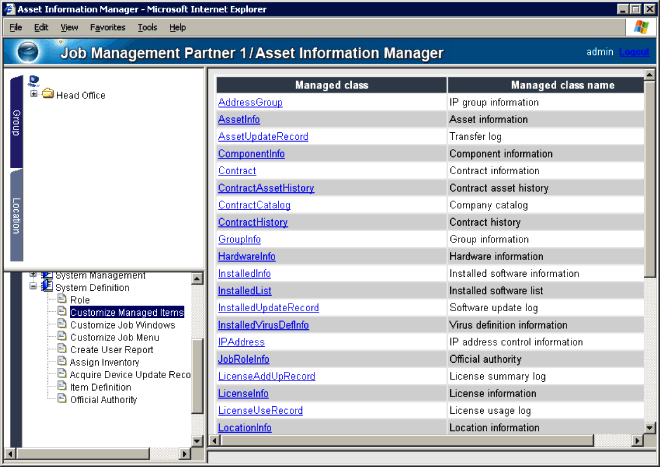
Task: Open the Favorites menu
Action: tap(108, 27)
